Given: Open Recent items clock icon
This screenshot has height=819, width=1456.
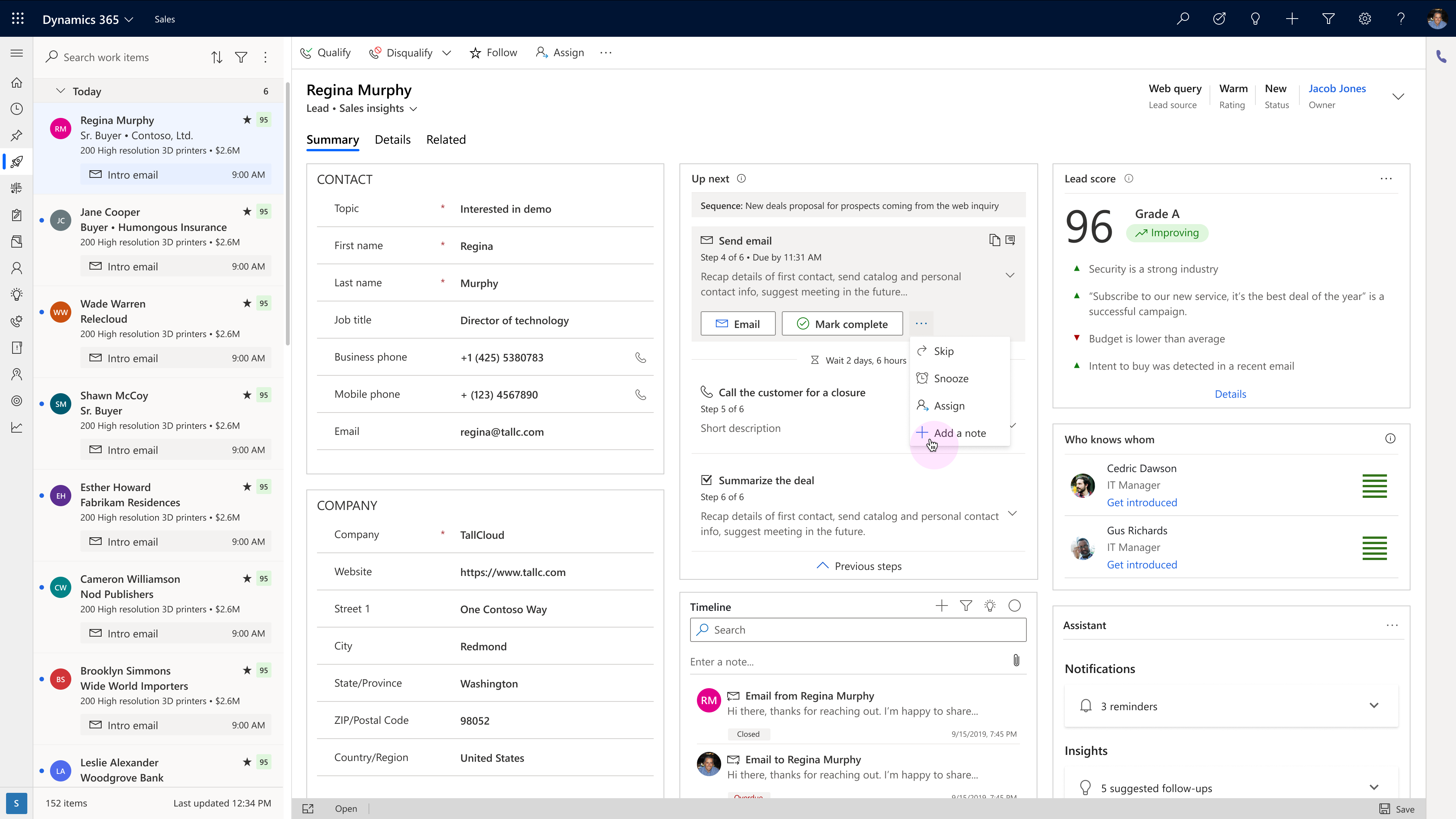Looking at the screenshot, I should 17,108.
